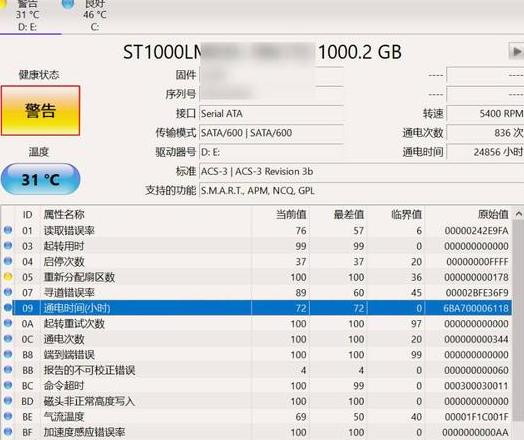Select the 04 启停次数 attribute row

pyautogui.click(x=257, y=262)
